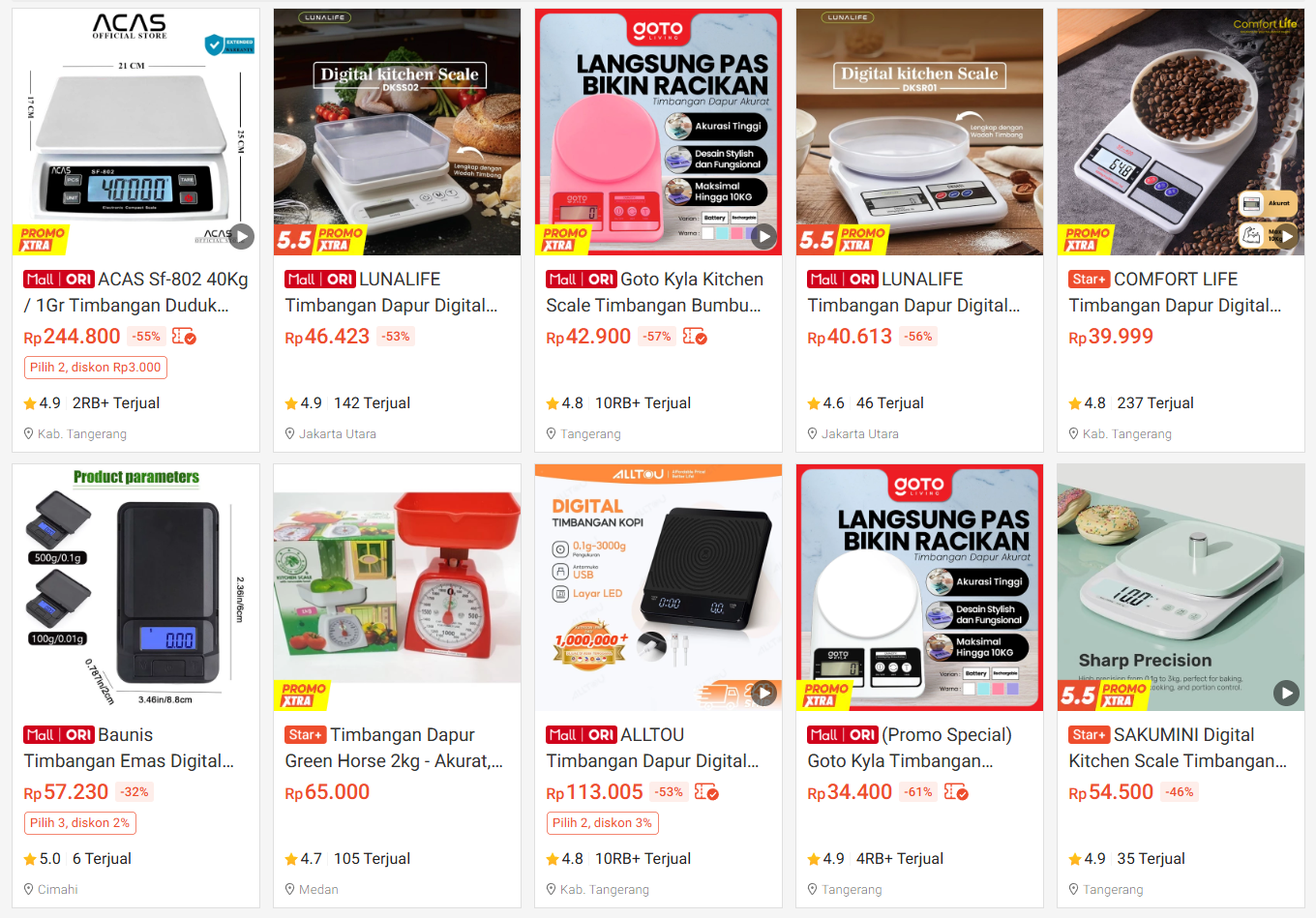Click the voucher icon beside Rp113.005
This screenshot has width=1316, height=918.
(x=706, y=792)
